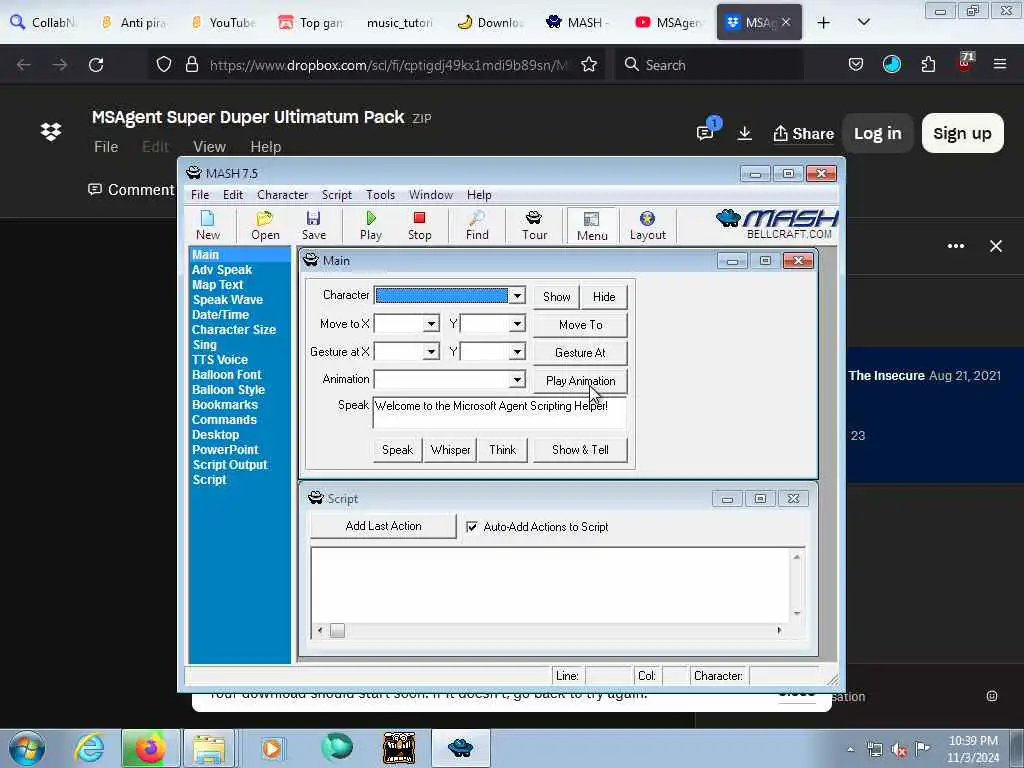The width and height of the screenshot is (1024, 768).
Task: Select Script Output in the sidebar
Action: tap(230, 465)
